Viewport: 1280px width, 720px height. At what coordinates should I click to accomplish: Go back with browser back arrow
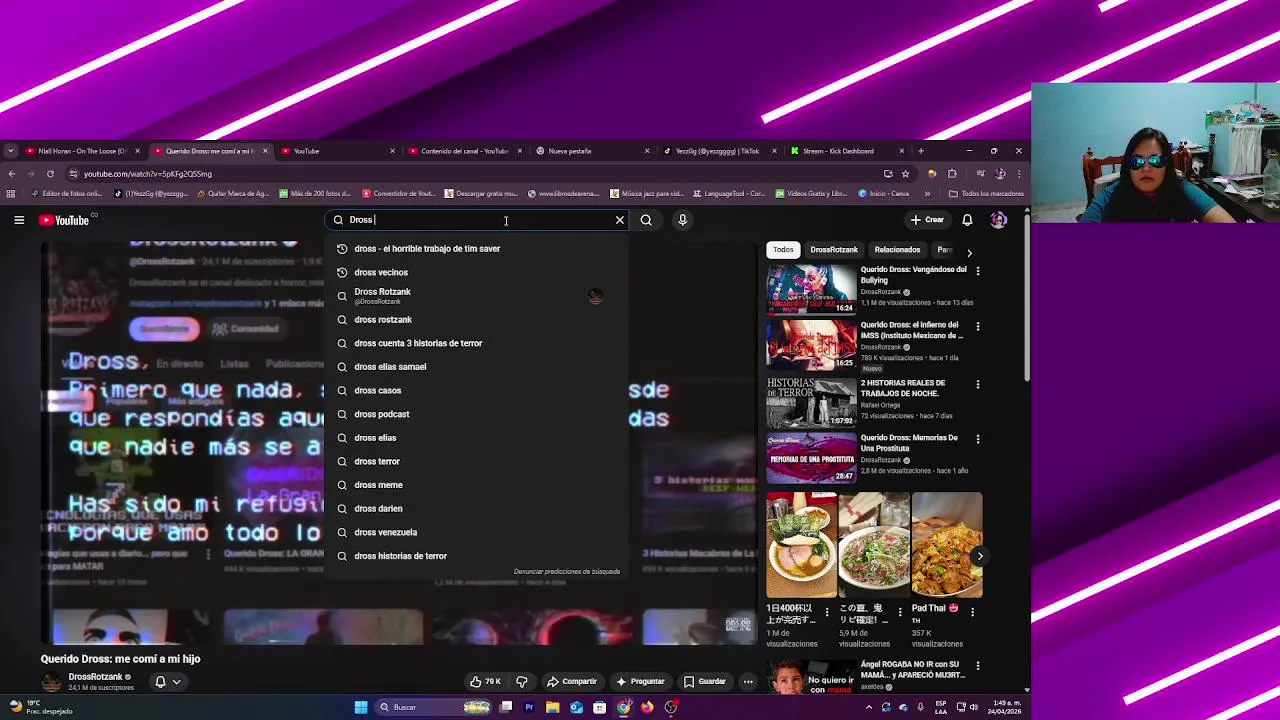[x=12, y=174]
